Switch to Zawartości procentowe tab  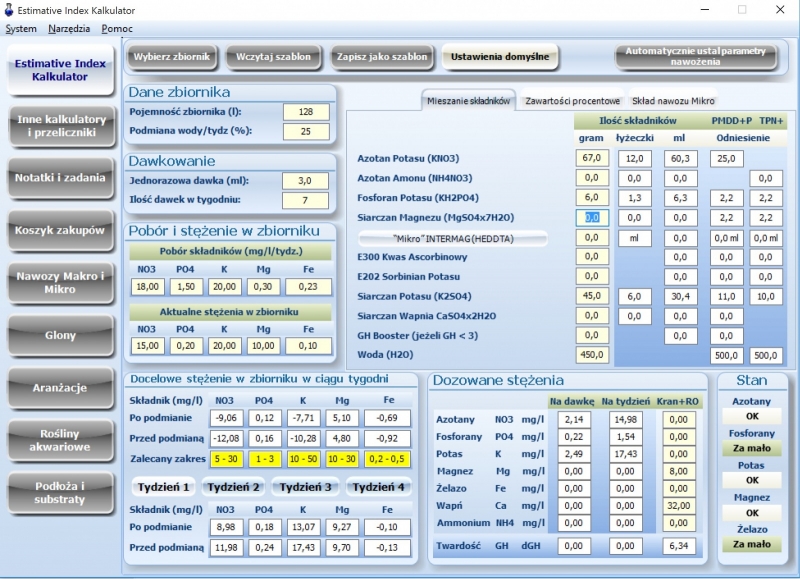click(x=572, y=101)
